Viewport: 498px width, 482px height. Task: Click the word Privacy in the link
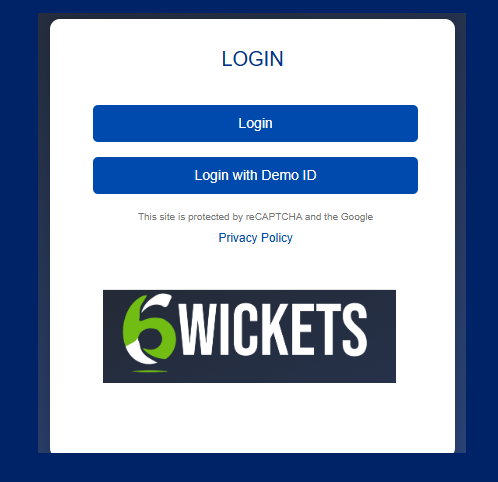click(238, 238)
